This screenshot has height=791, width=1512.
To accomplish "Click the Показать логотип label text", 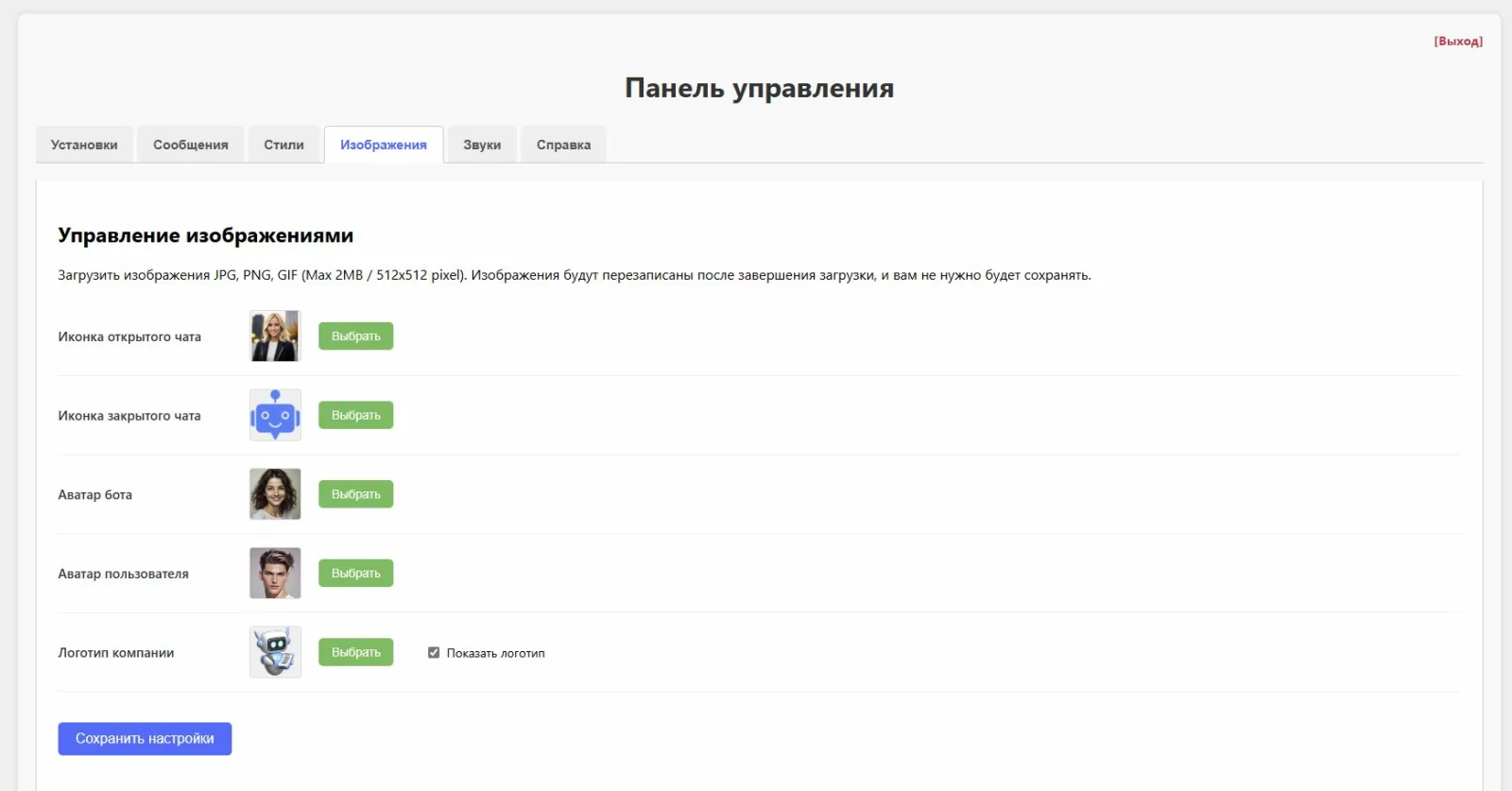I will (495, 653).
